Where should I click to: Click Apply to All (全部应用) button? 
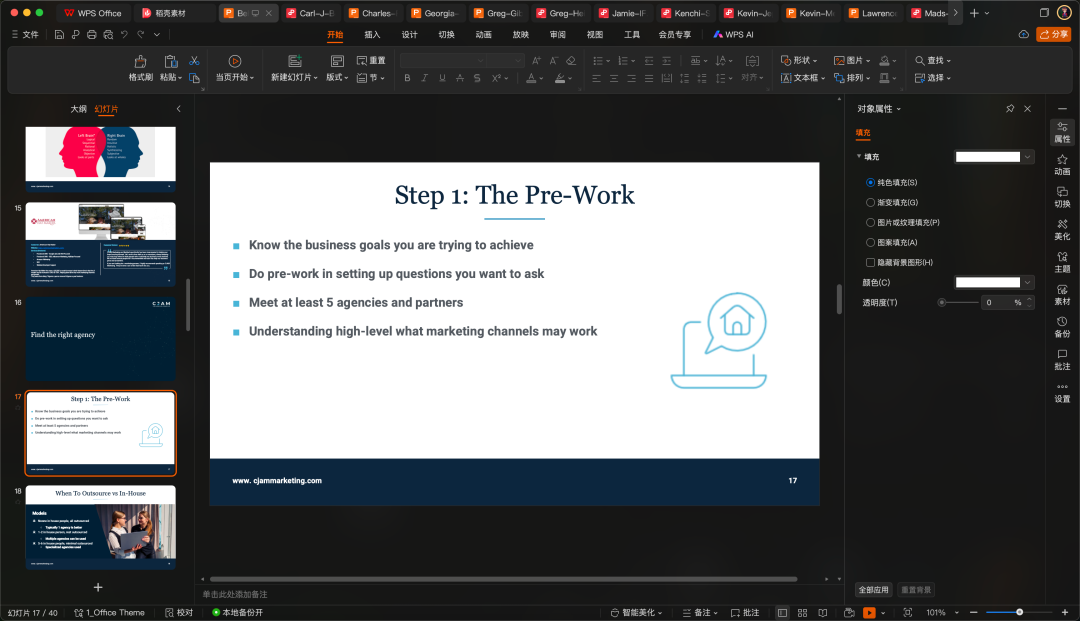tap(873, 590)
